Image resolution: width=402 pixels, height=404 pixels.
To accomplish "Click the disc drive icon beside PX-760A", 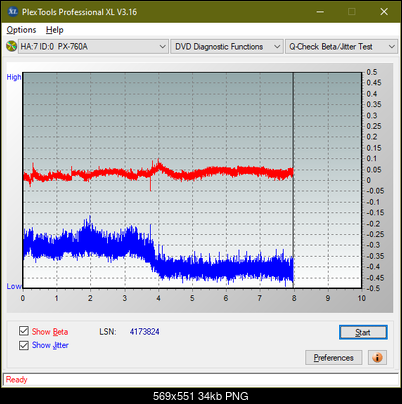I will pos(12,46).
